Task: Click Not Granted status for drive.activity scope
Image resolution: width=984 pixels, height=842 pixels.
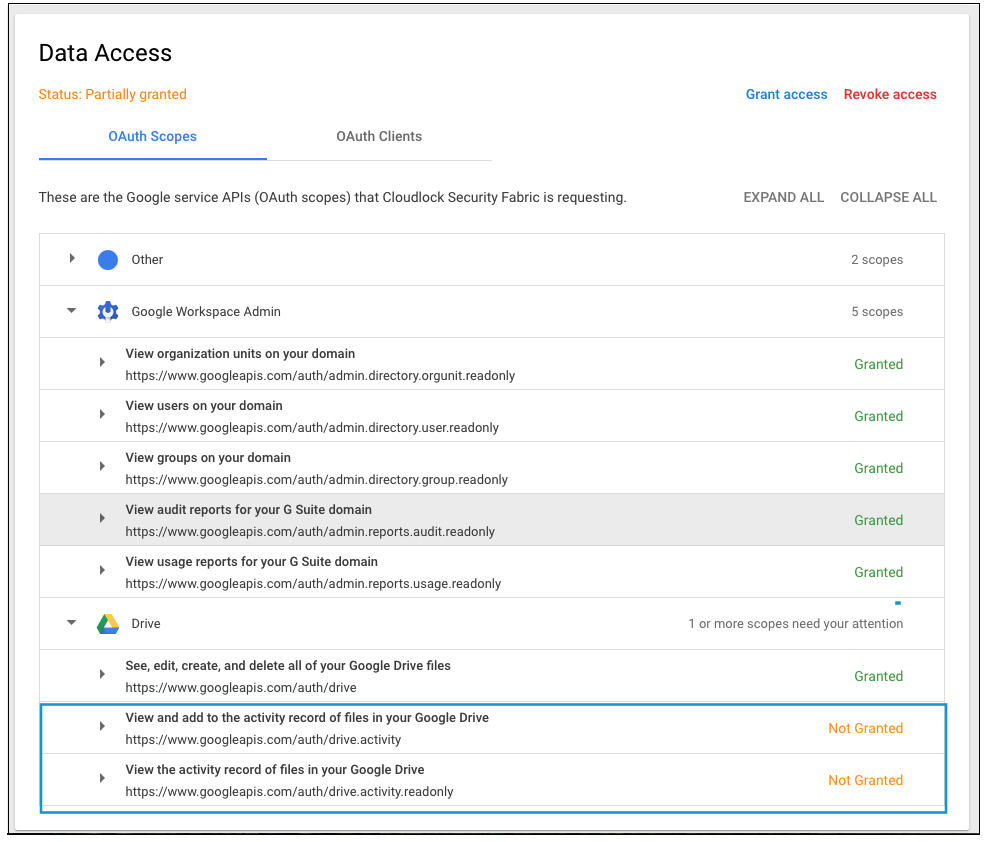Action: tap(865, 729)
